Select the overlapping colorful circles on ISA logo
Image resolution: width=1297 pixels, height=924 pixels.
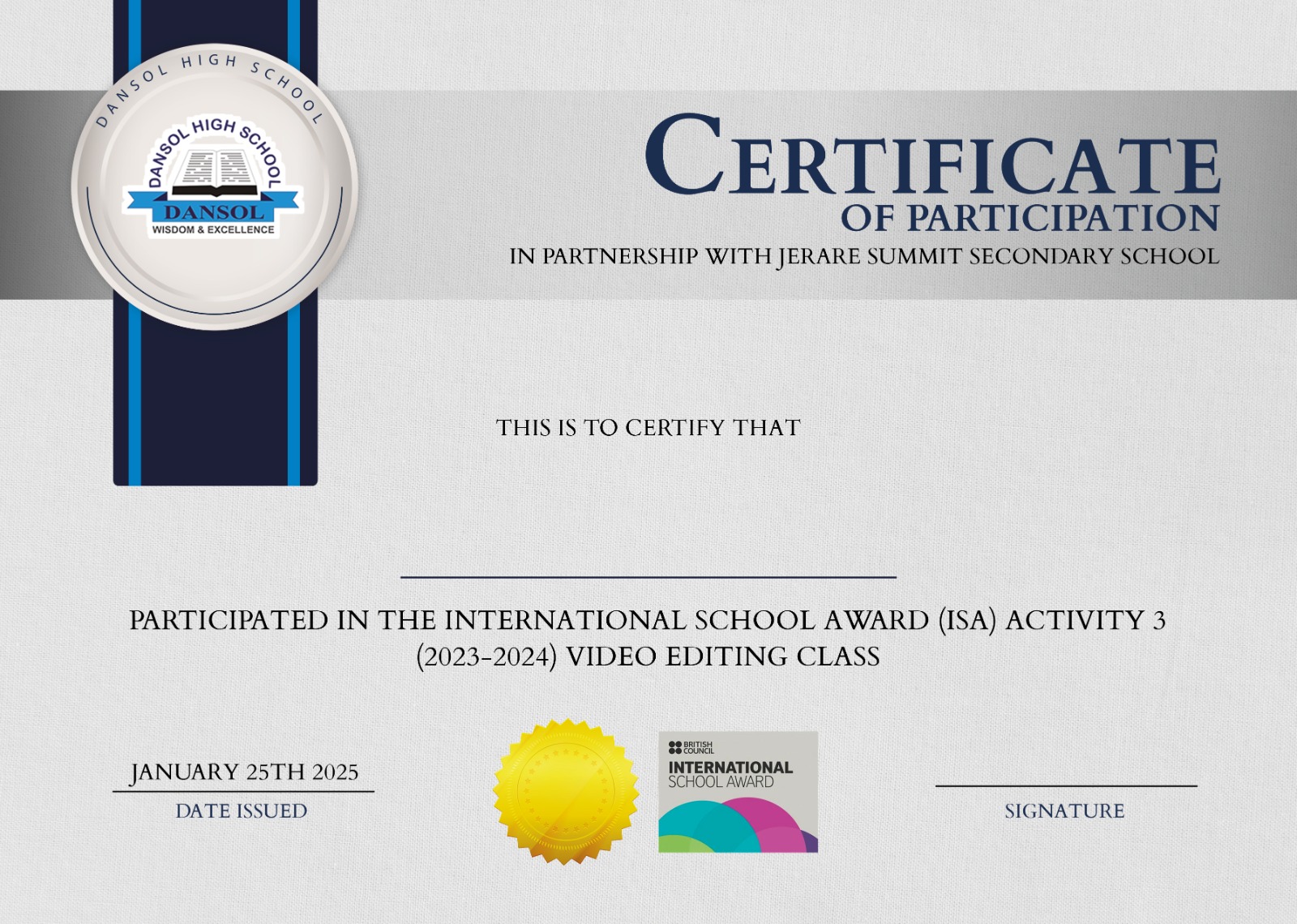coord(738,827)
